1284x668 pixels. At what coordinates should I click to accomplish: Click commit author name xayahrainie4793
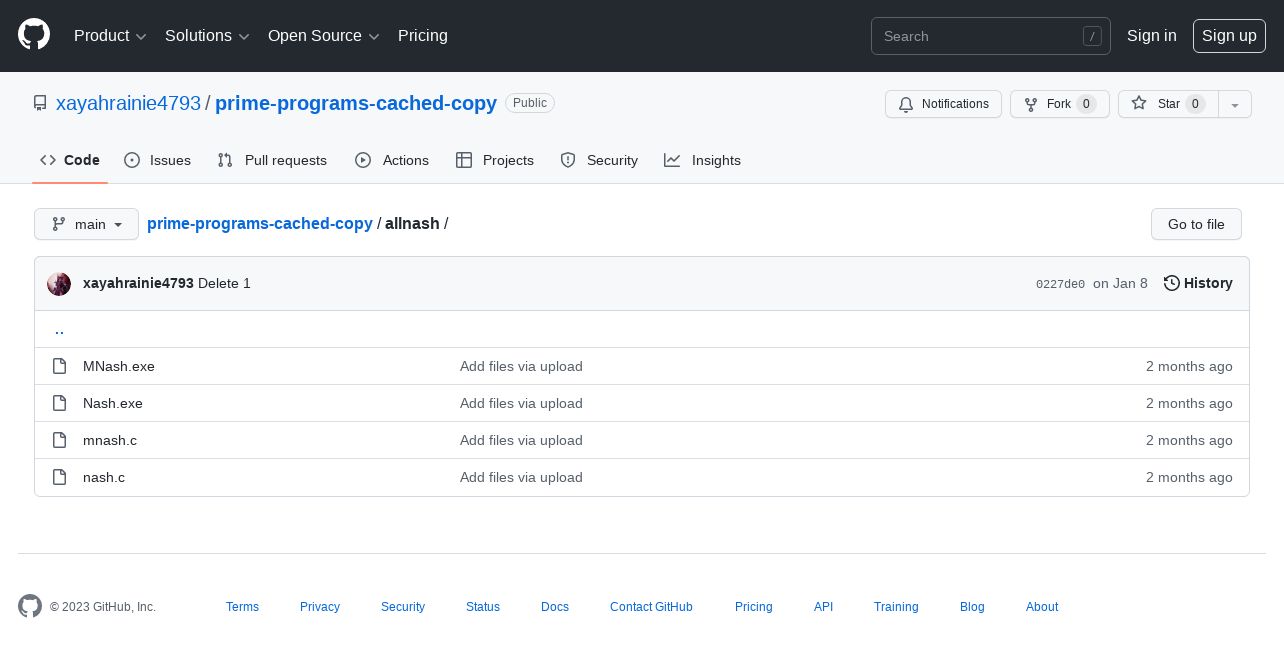(x=138, y=283)
